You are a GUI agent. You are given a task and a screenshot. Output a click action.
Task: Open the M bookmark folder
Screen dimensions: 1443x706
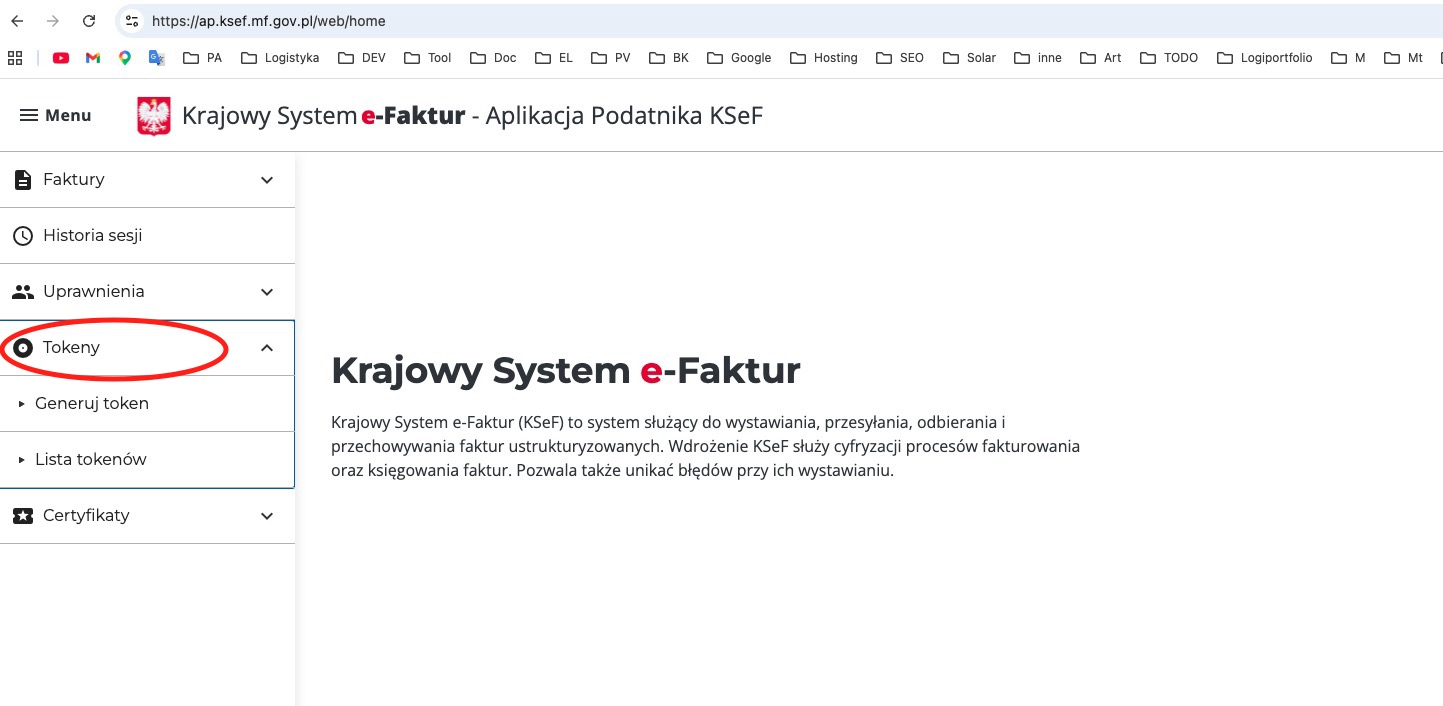[x=1348, y=58]
